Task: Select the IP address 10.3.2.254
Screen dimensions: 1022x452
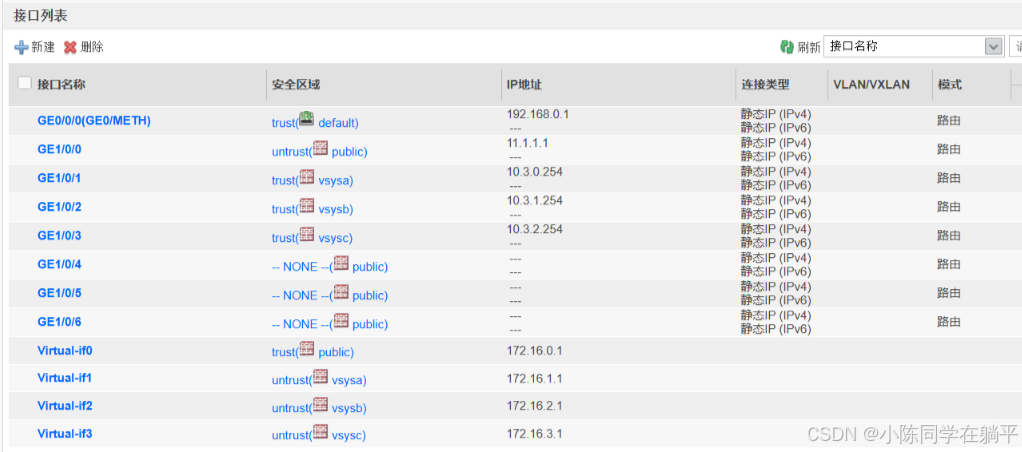Action: click(534, 229)
